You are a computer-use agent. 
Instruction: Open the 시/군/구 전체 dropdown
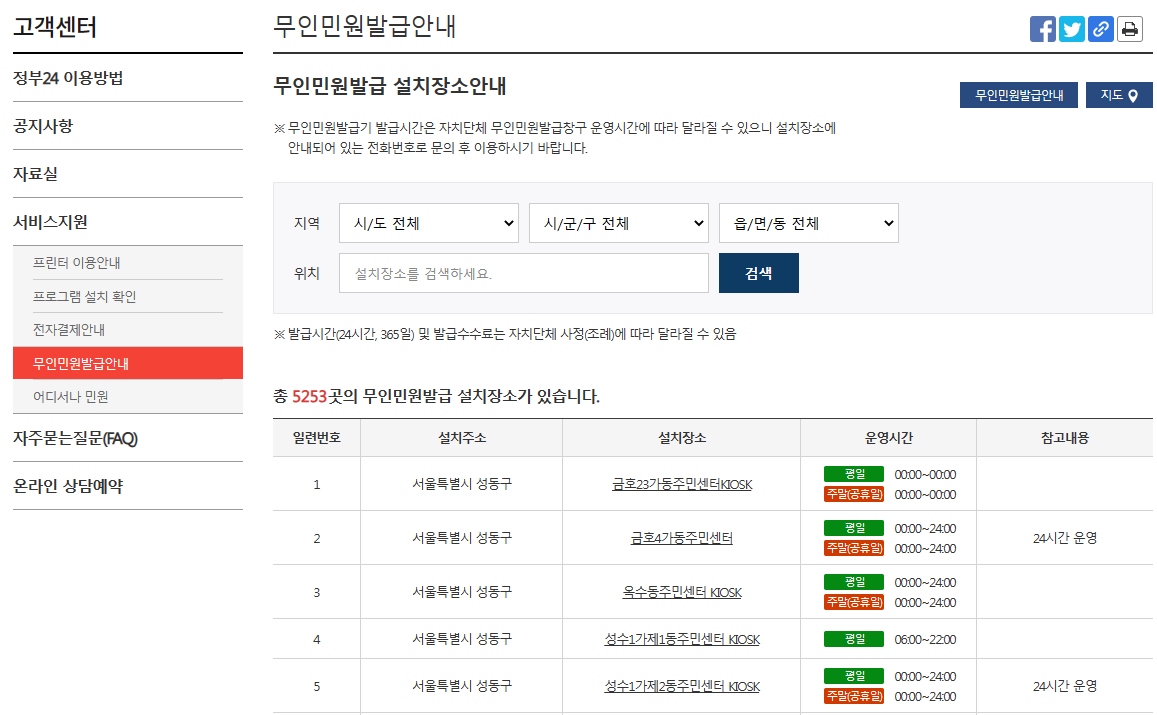tap(618, 223)
